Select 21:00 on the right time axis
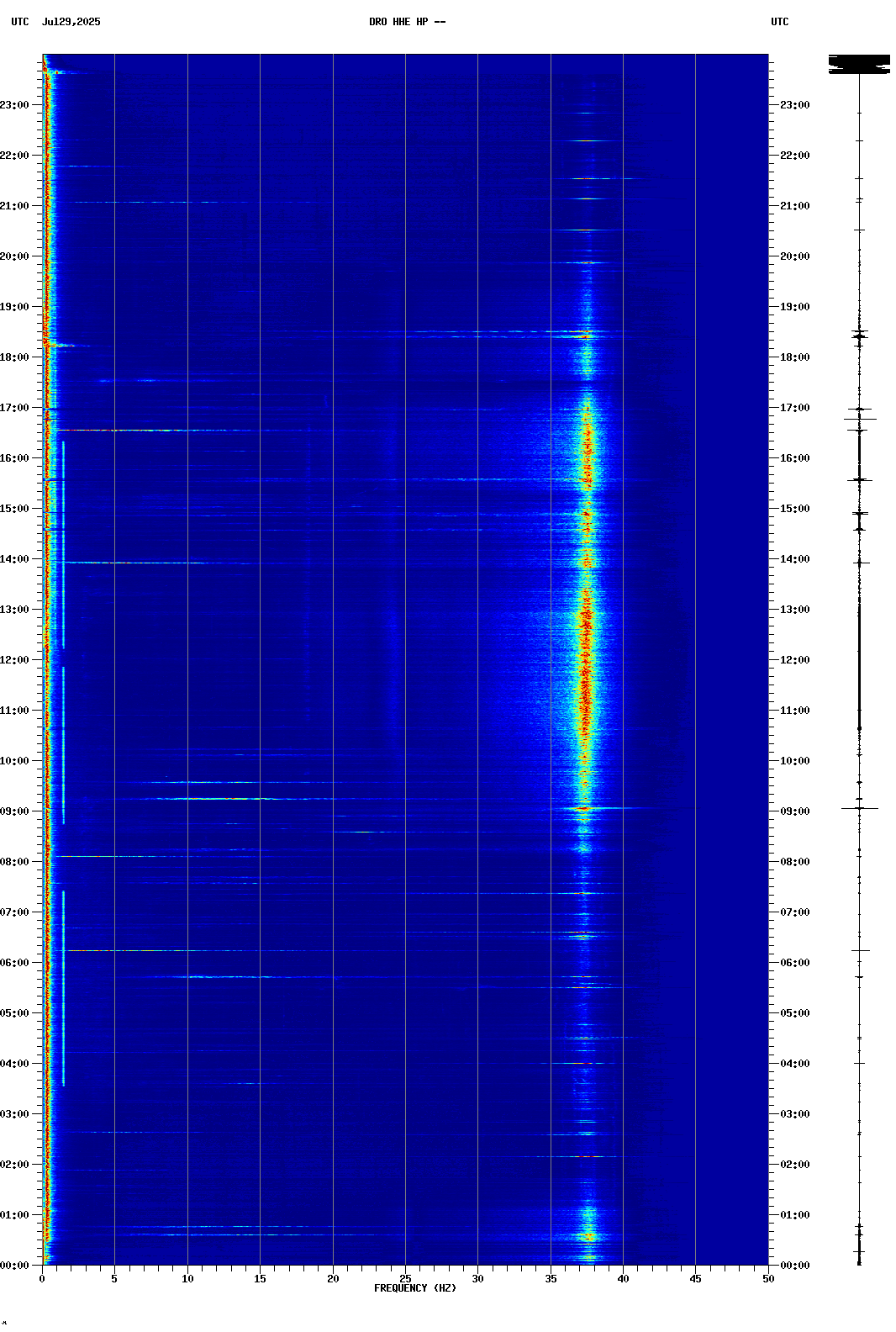Screen dimensions: 896x1332 [795, 206]
